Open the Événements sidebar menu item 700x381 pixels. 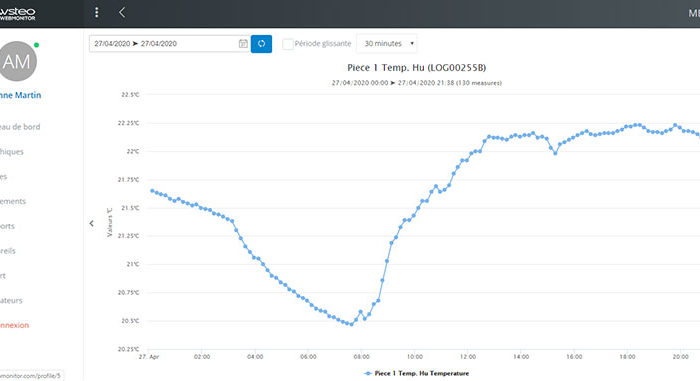[12, 201]
